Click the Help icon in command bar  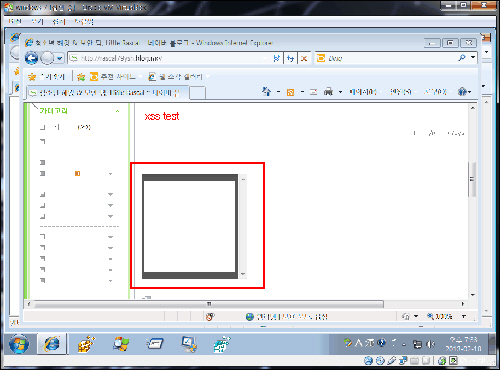(x=462, y=91)
